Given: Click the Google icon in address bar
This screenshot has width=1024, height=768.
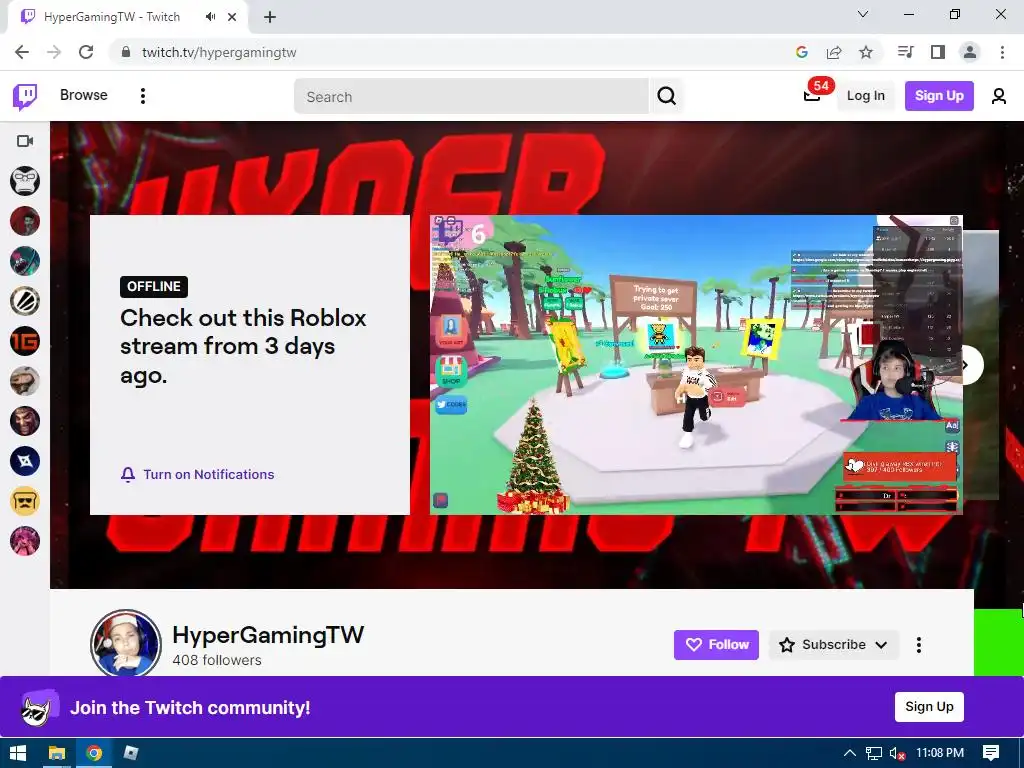Looking at the screenshot, I should (x=802, y=52).
